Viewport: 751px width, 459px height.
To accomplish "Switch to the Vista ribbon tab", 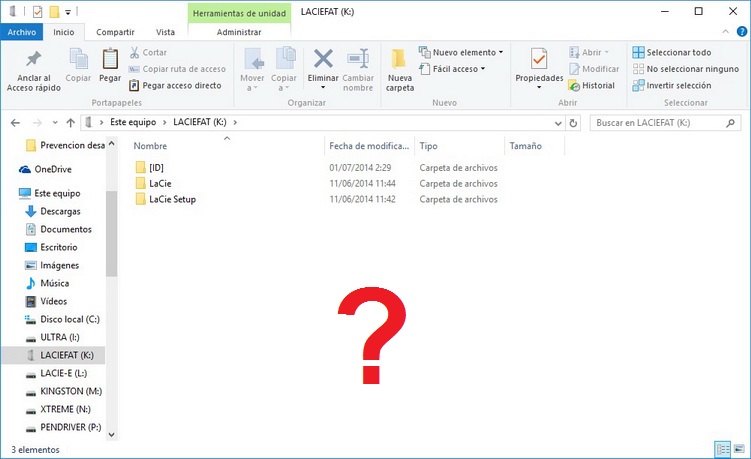I will tap(165, 32).
